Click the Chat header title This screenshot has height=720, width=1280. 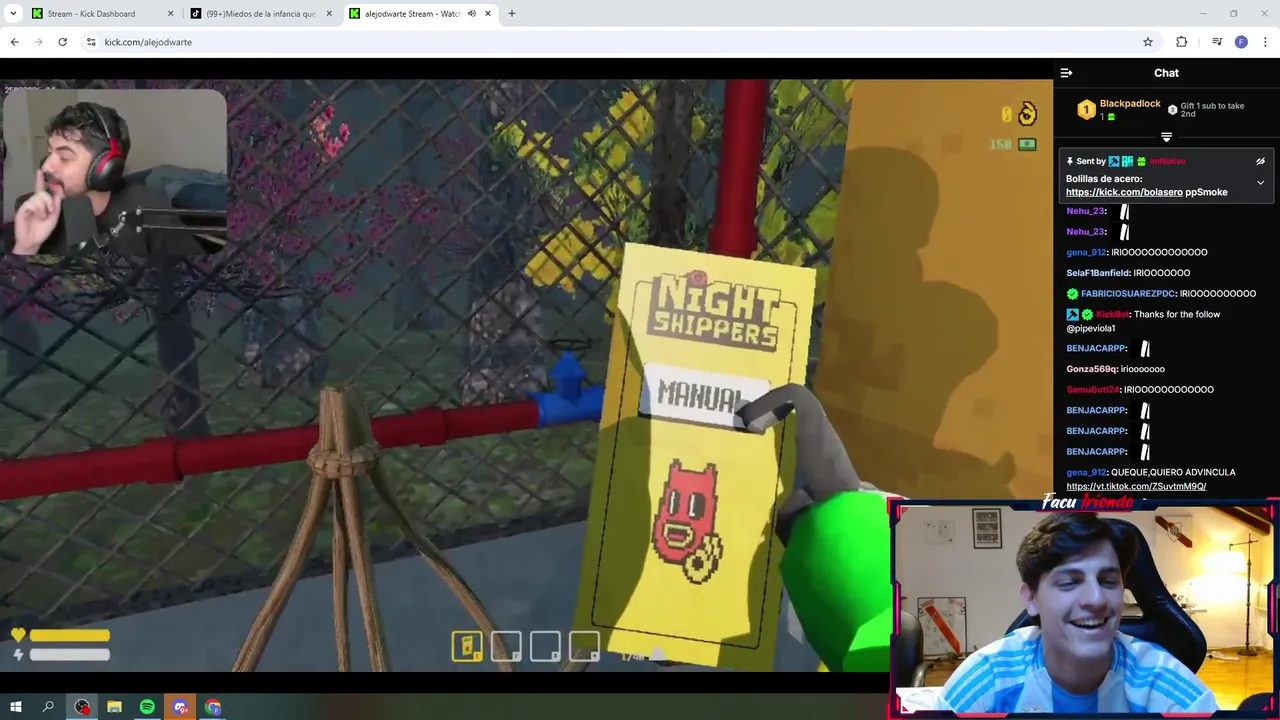(x=1166, y=73)
